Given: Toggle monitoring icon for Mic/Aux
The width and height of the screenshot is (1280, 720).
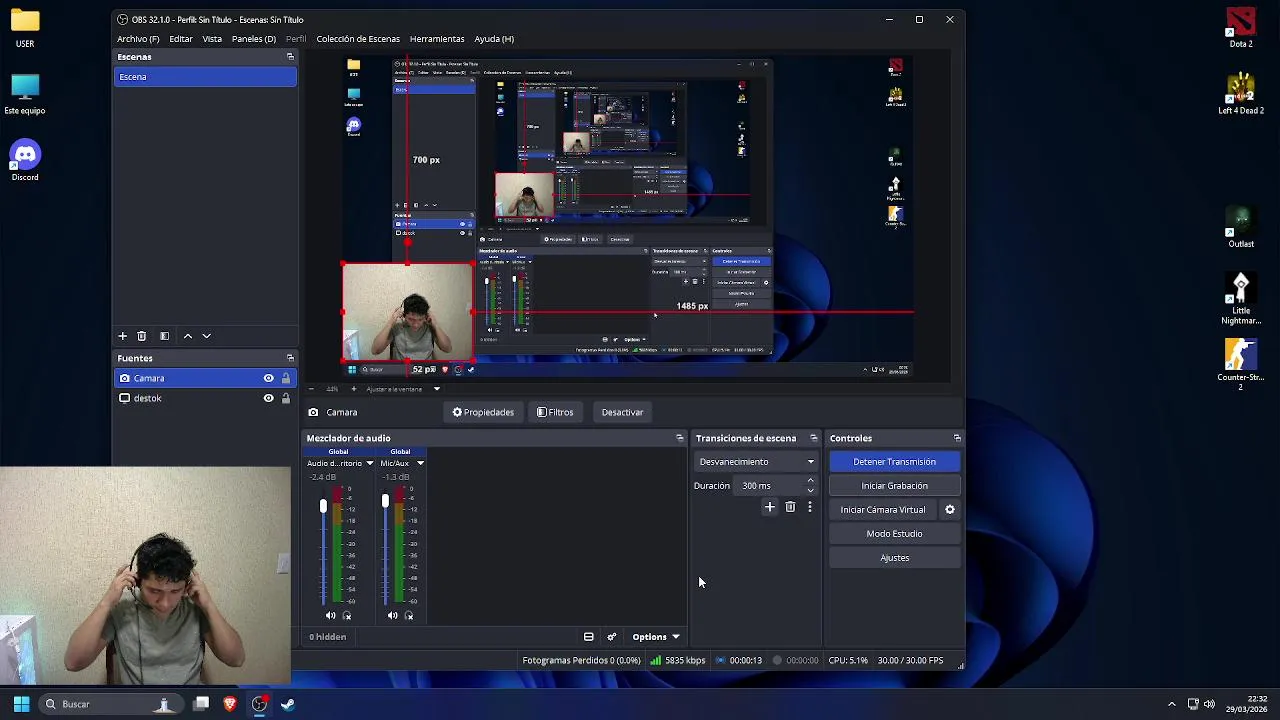Looking at the screenshot, I should pos(409,616).
